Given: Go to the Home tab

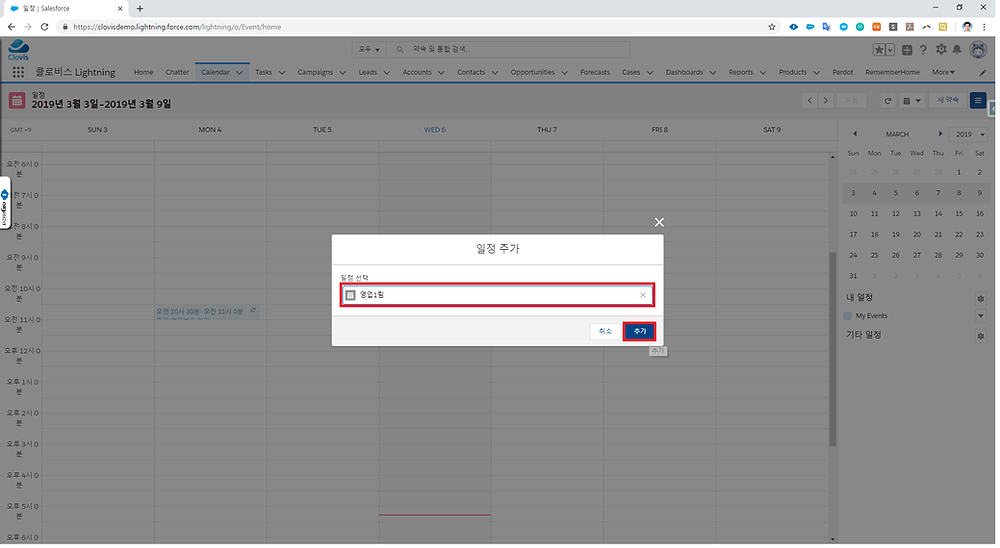Looking at the screenshot, I should [144, 73].
